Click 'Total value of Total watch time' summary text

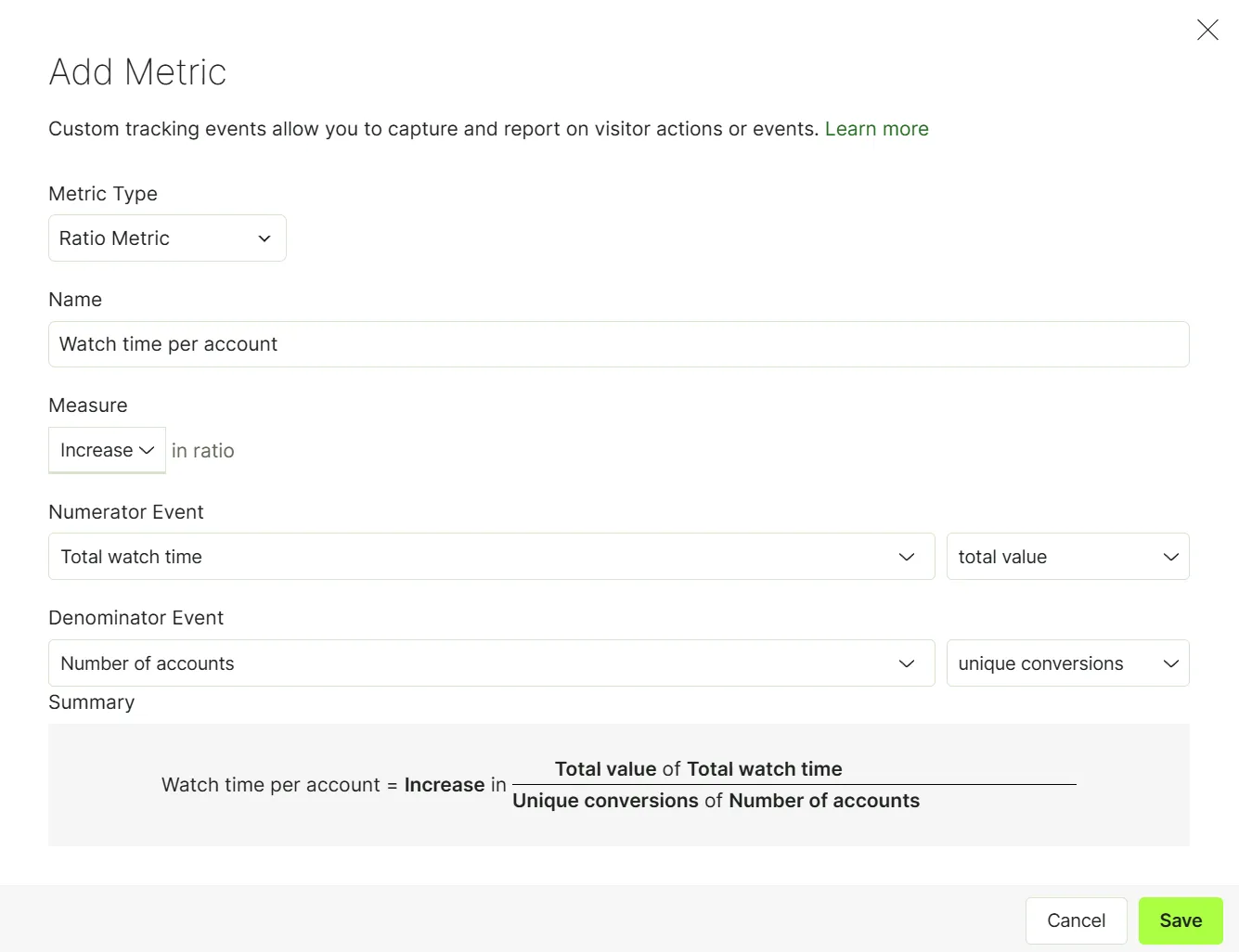(699, 769)
